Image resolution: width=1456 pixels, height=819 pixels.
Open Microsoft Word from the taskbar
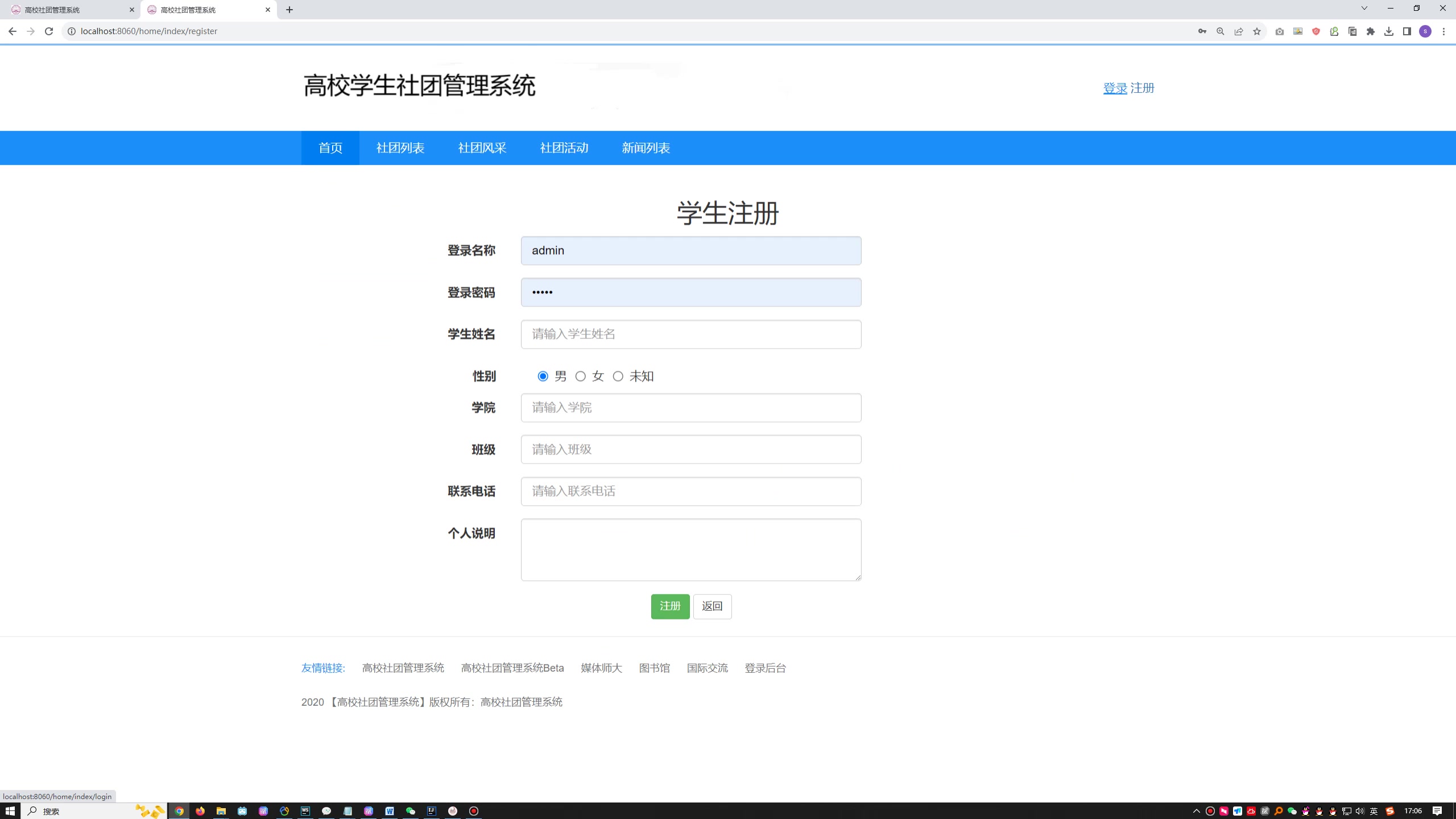[390, 811]
